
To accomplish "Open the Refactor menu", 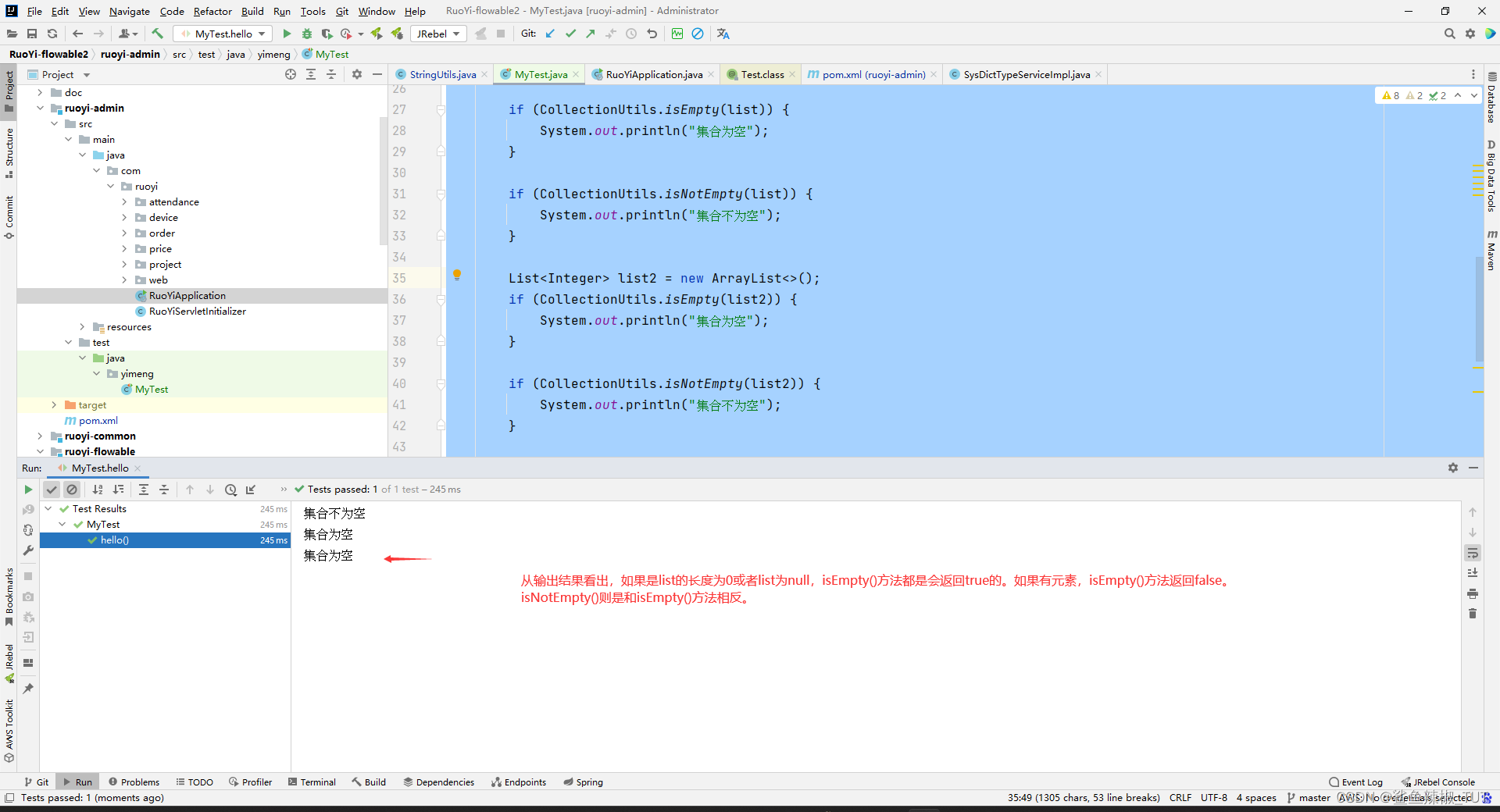I will pyautogui.click(x=212, y=11).
